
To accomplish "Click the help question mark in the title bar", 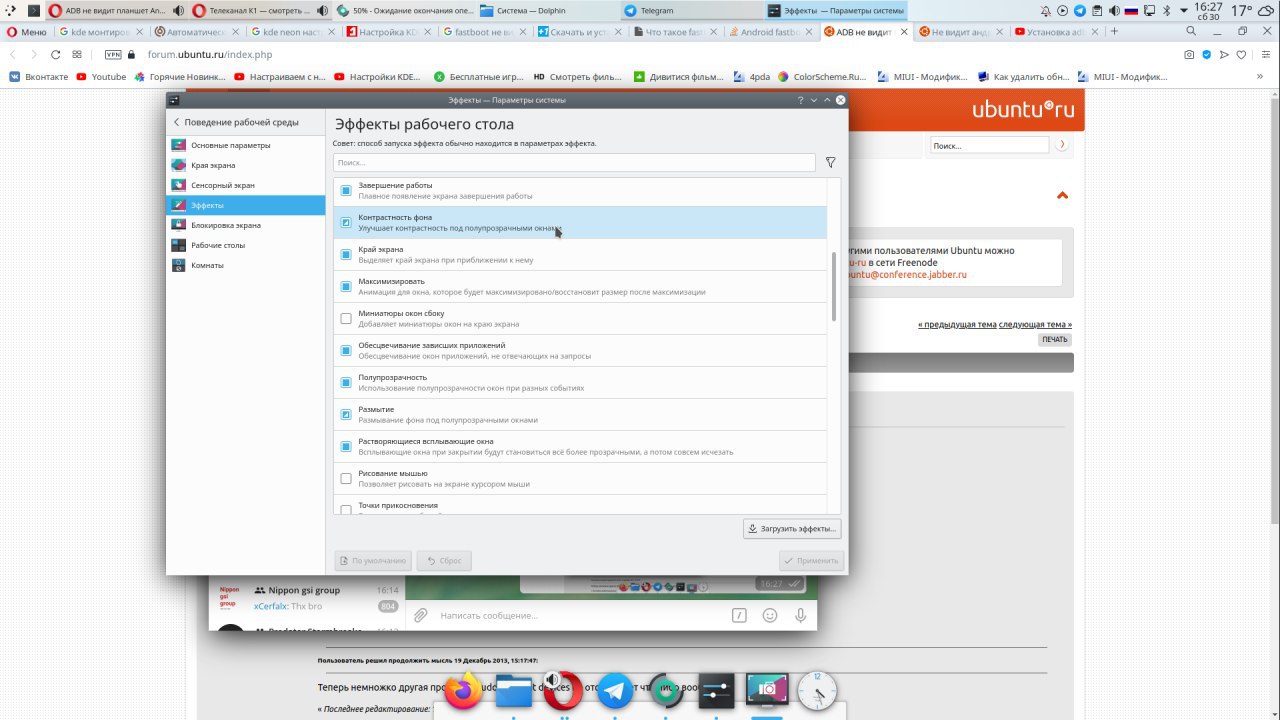I will tap(801, 100).
